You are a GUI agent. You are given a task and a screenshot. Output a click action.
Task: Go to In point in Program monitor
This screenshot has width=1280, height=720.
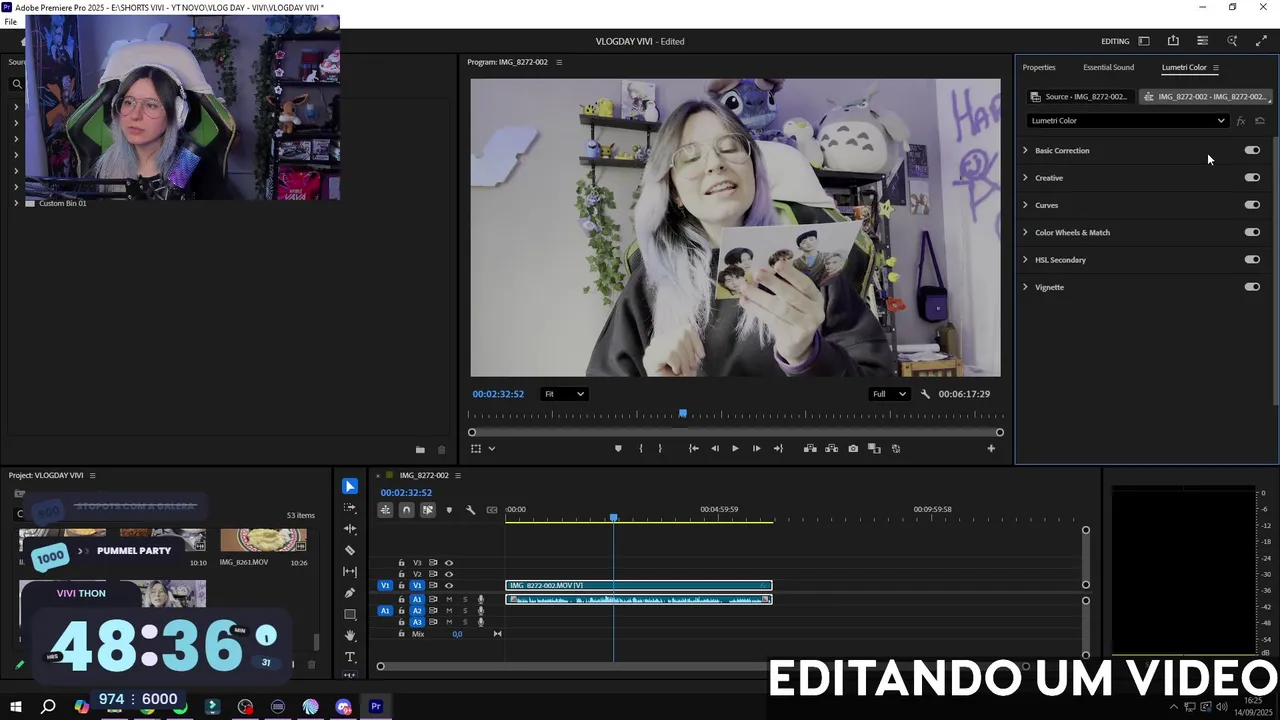(x=694, y=448)
